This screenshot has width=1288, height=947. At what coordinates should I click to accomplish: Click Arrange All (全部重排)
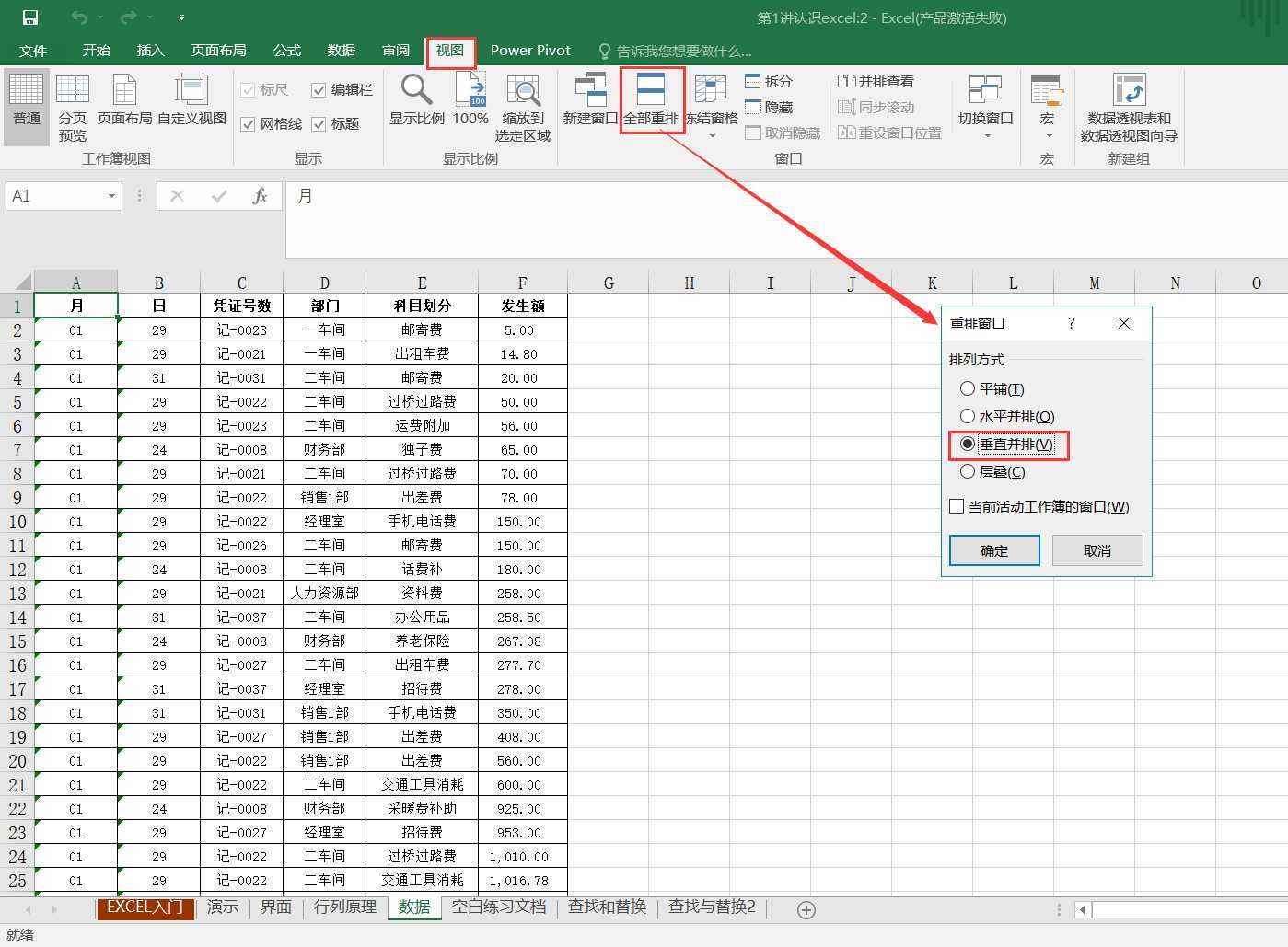pyautogui.click(x=651, y=99)
